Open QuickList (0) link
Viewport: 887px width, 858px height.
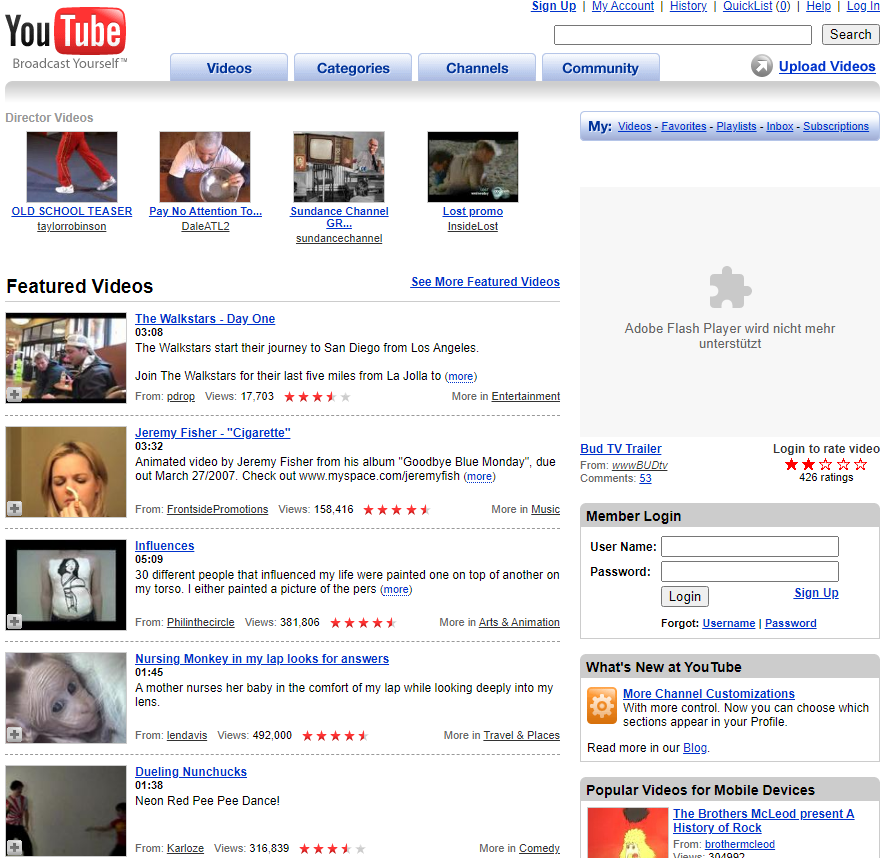(756, 6)
